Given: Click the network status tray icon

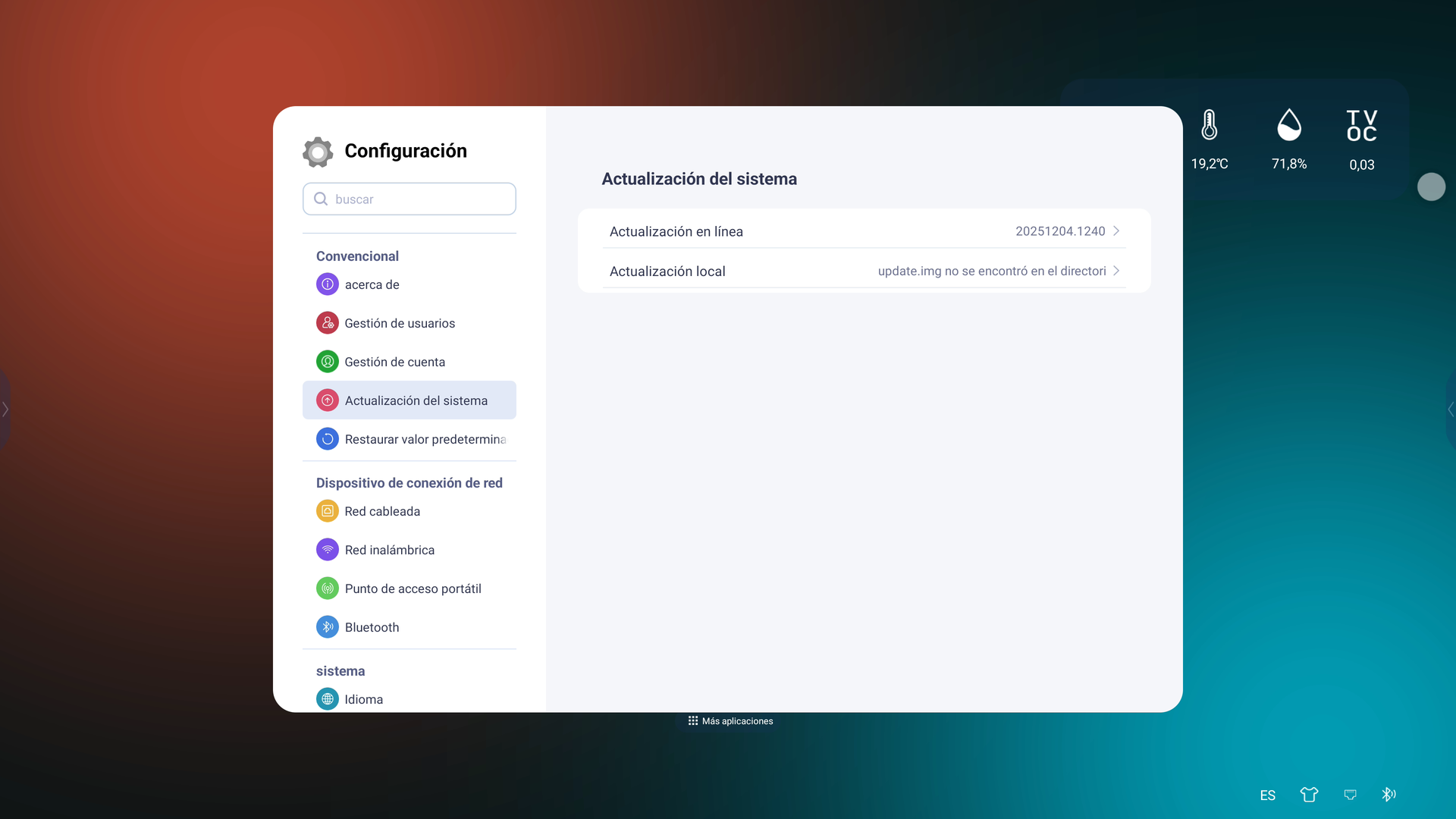Looking at the screenshot, I should (1351, 795).
